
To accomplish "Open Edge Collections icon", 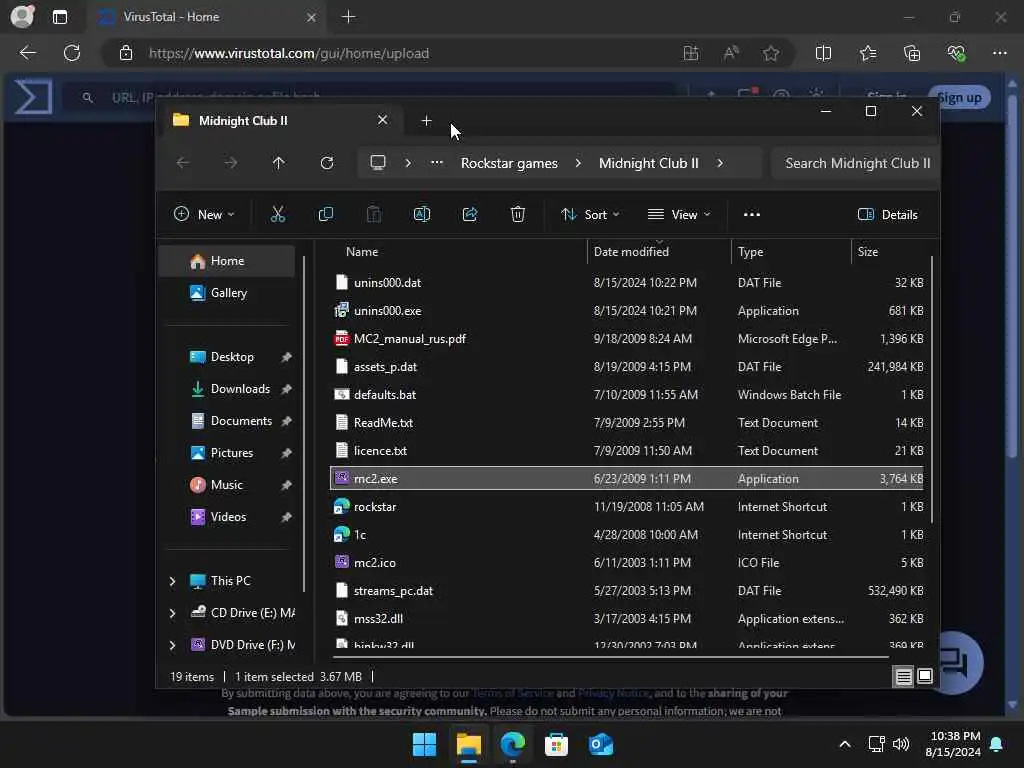I will [912, 53].
